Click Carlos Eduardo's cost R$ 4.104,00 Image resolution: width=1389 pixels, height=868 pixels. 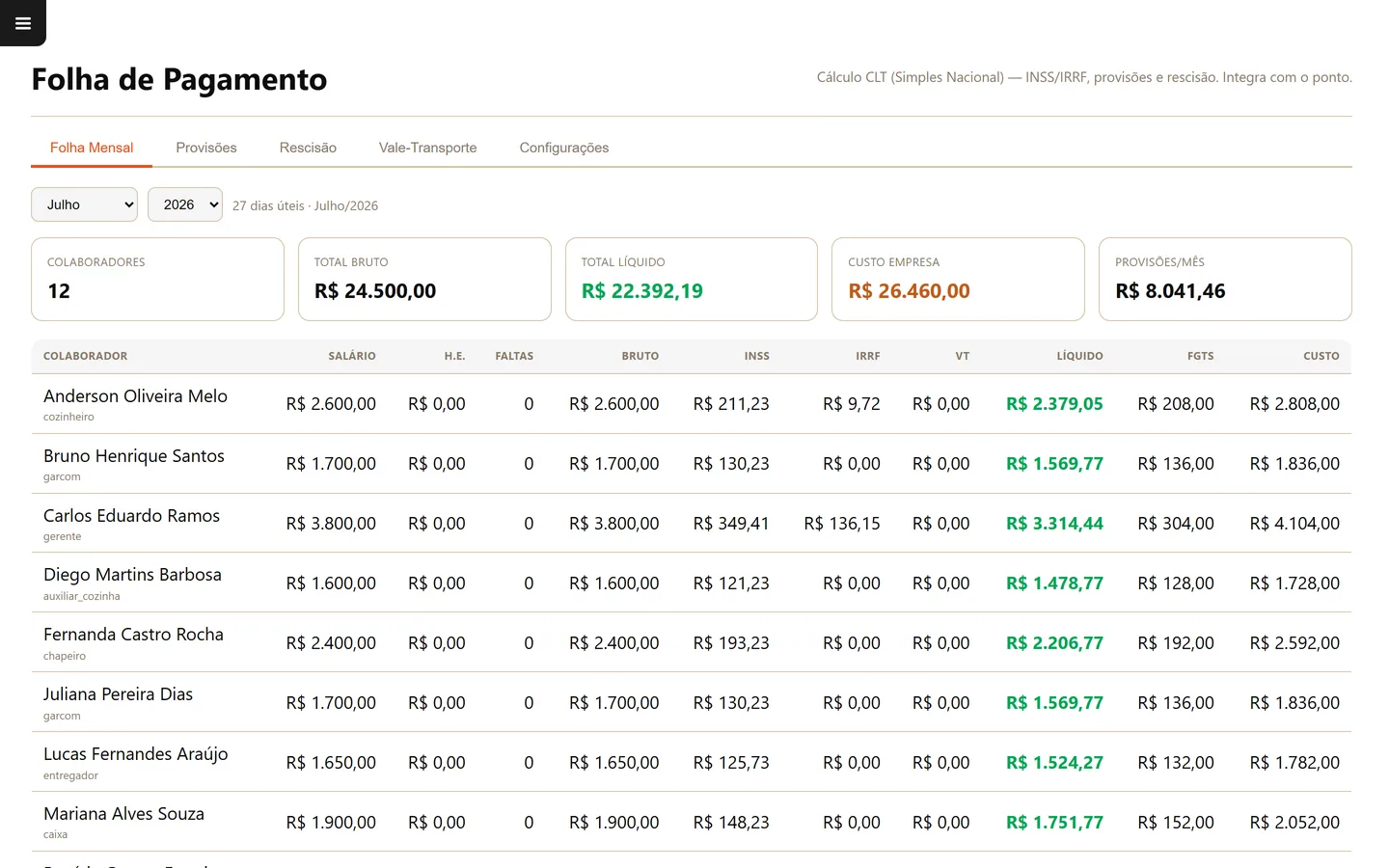coord(1294,524)
